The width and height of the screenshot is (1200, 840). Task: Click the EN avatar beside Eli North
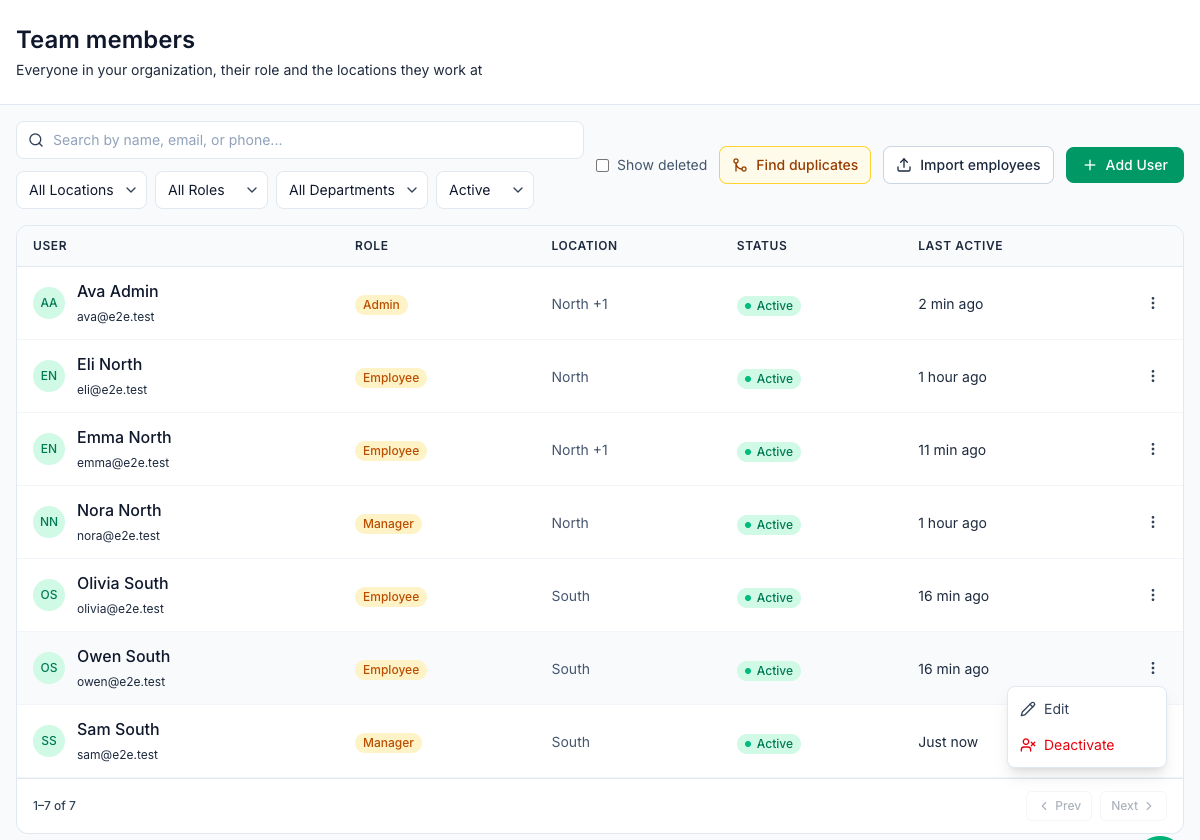(x=49, y=376)
